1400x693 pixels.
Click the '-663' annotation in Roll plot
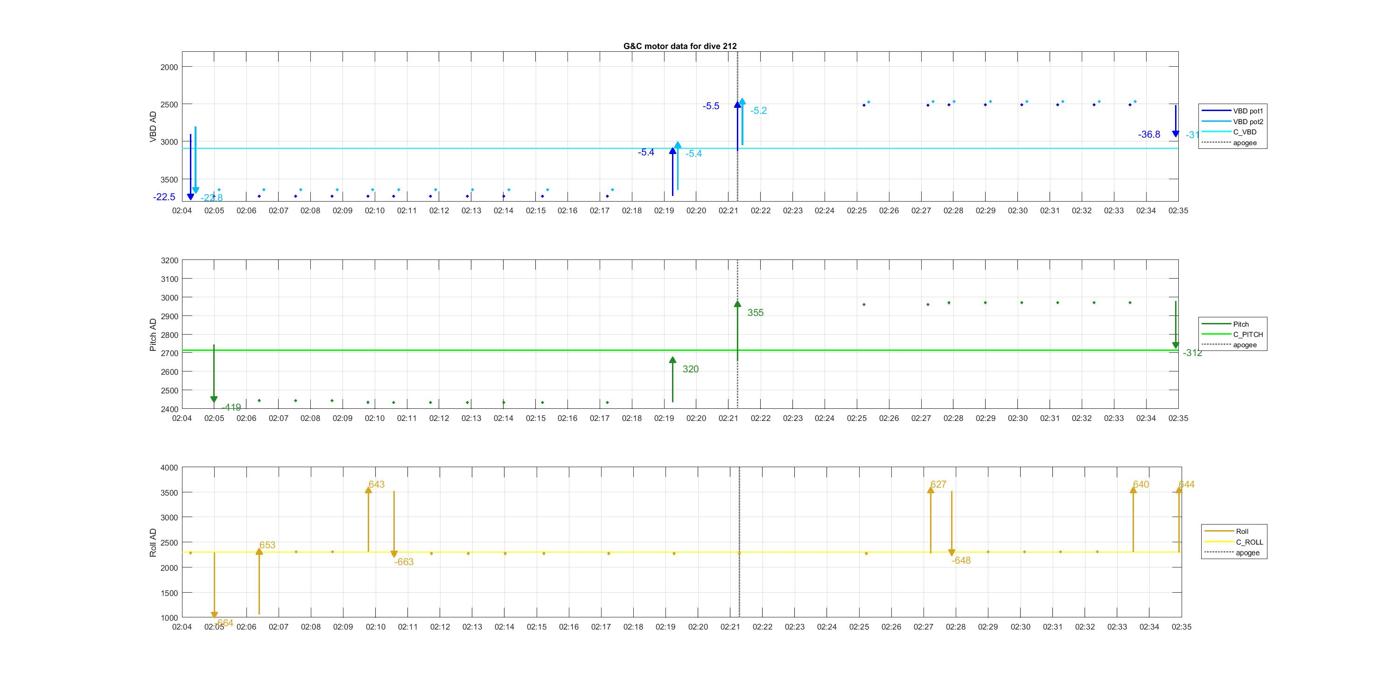pos(404,562)
